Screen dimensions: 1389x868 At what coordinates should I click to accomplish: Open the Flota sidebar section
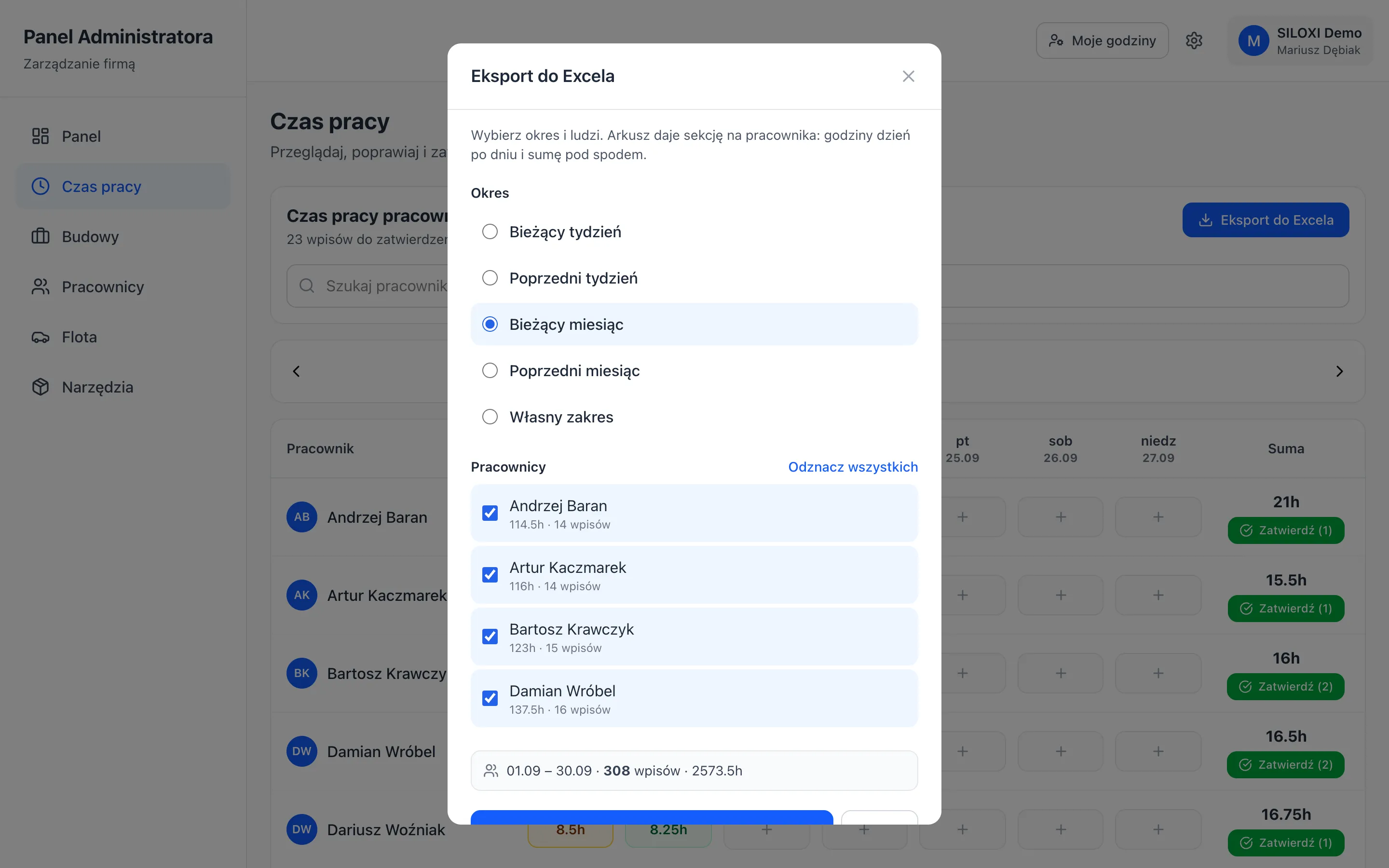(122, 337)
